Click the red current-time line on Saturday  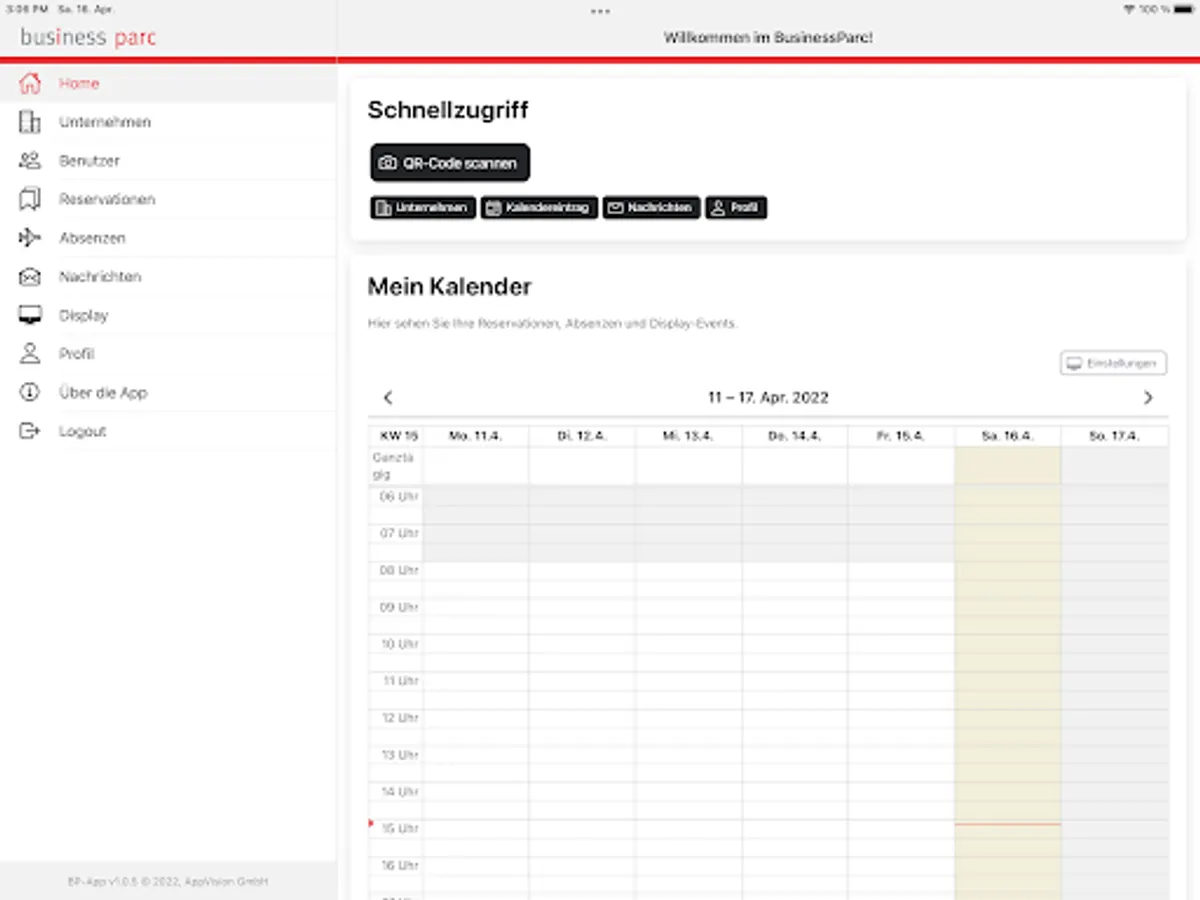1008,824
